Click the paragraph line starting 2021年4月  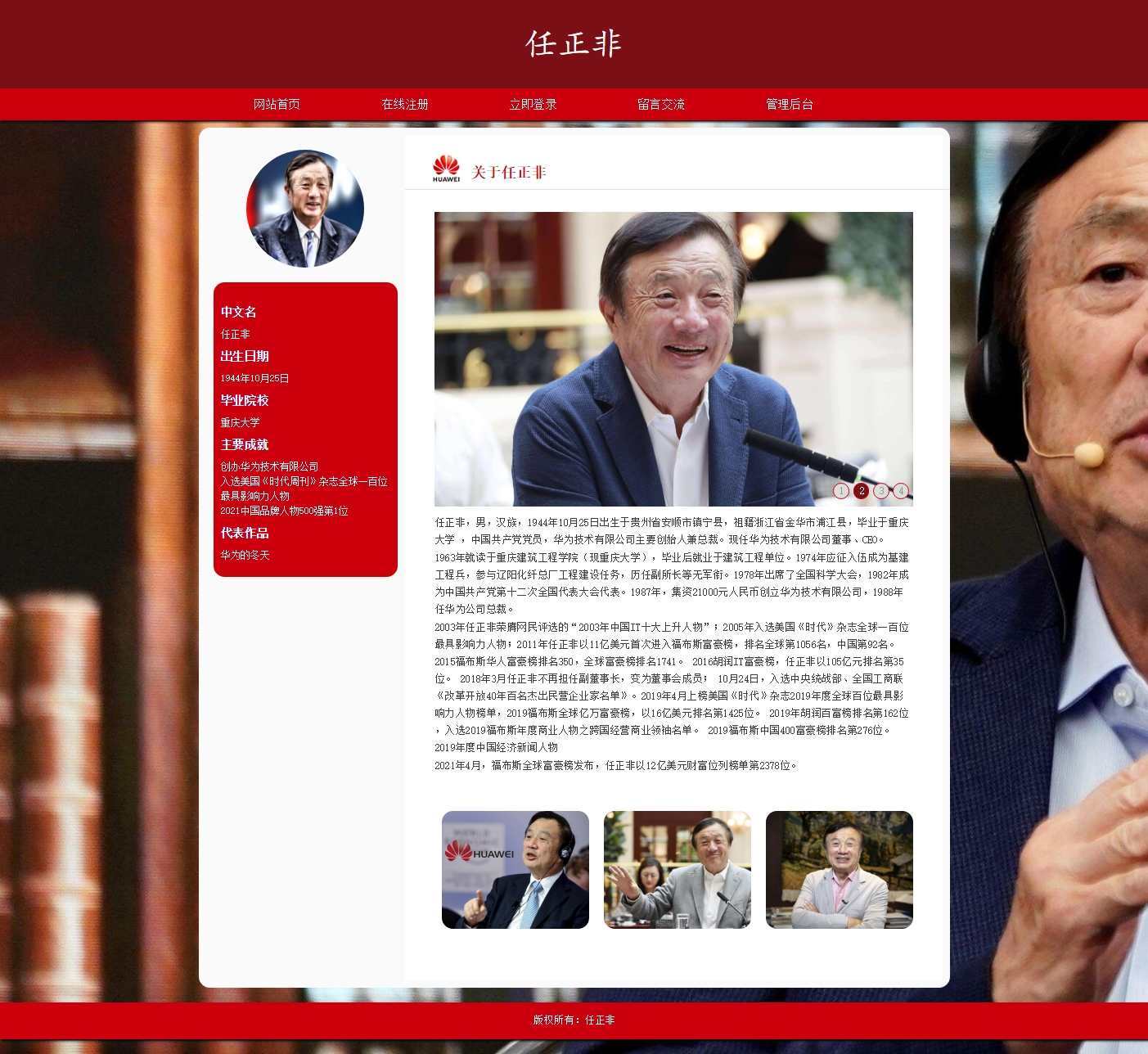pos(616,765)
